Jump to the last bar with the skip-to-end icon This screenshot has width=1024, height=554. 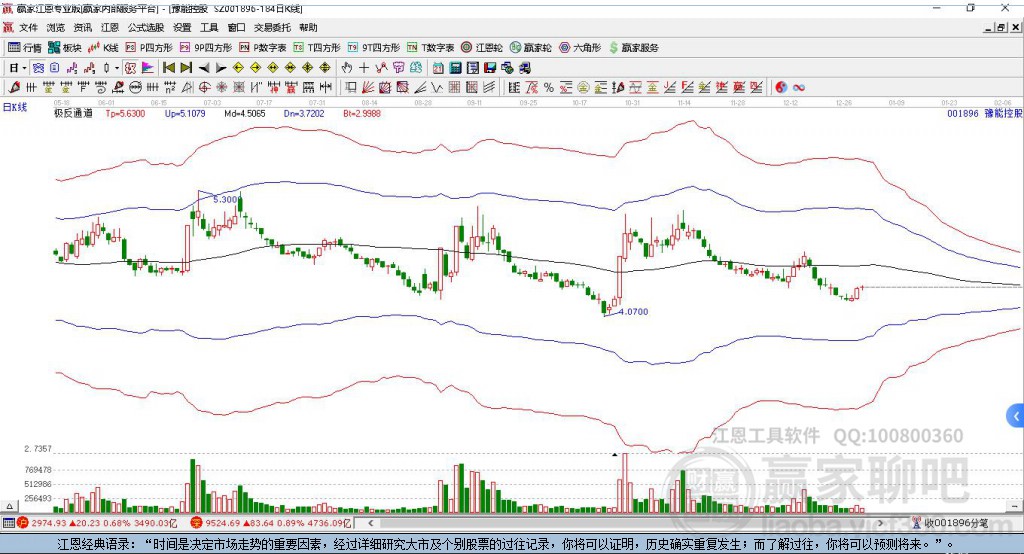[x=186, y=68]
